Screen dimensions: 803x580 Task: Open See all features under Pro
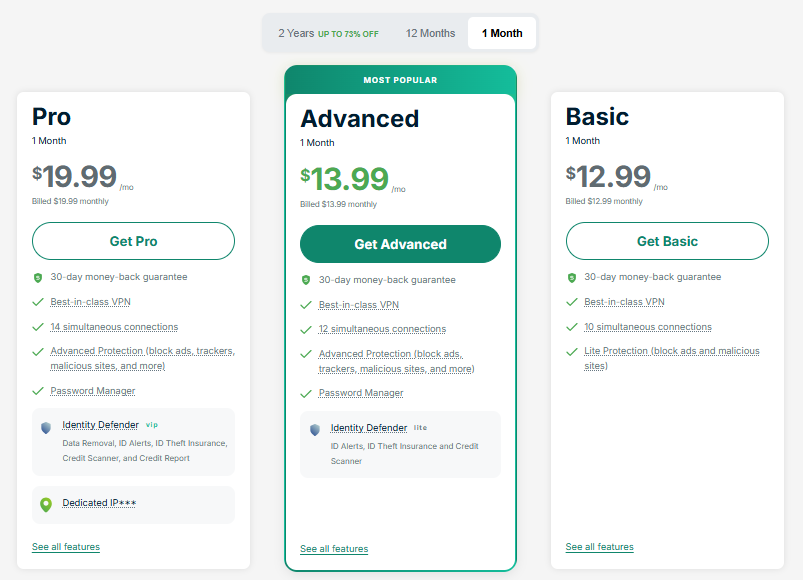(66, 547)
